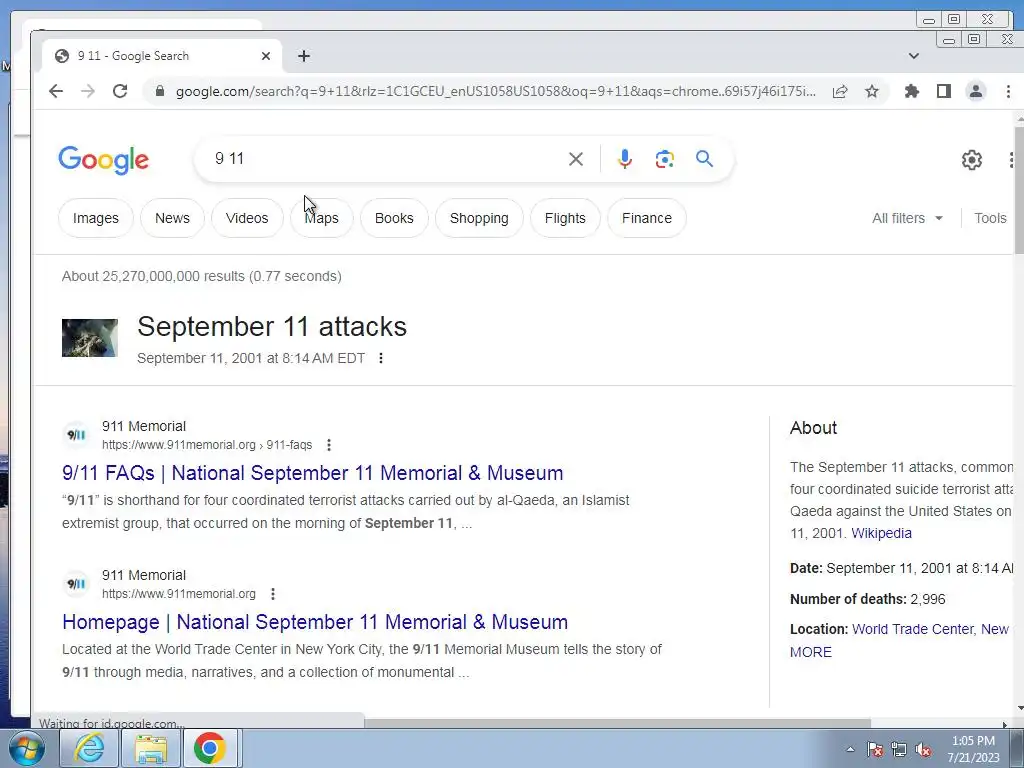Launch Internet Explorer from the taskbar

88,748
